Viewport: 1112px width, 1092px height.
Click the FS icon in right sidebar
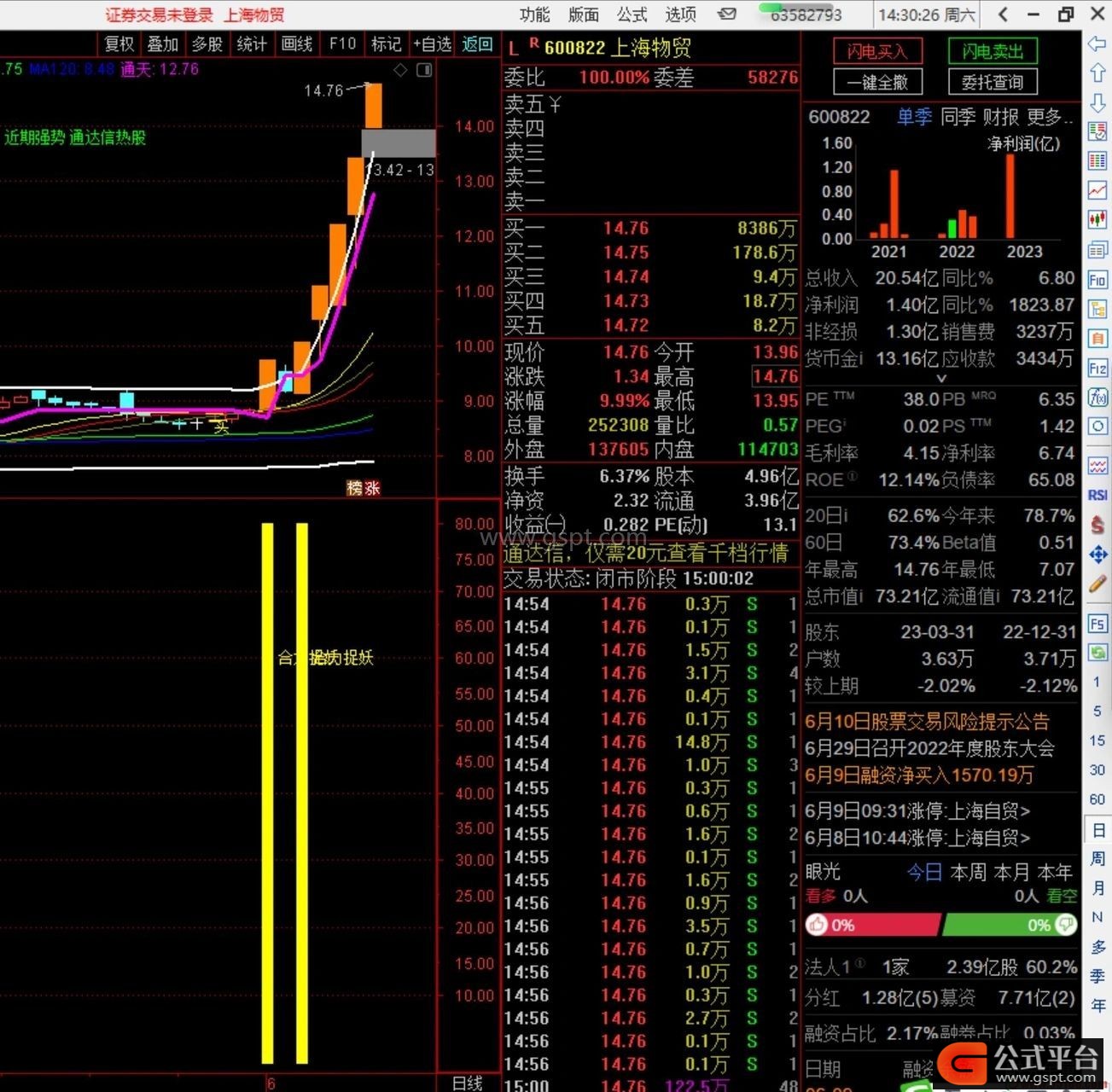coord(1097,624)
